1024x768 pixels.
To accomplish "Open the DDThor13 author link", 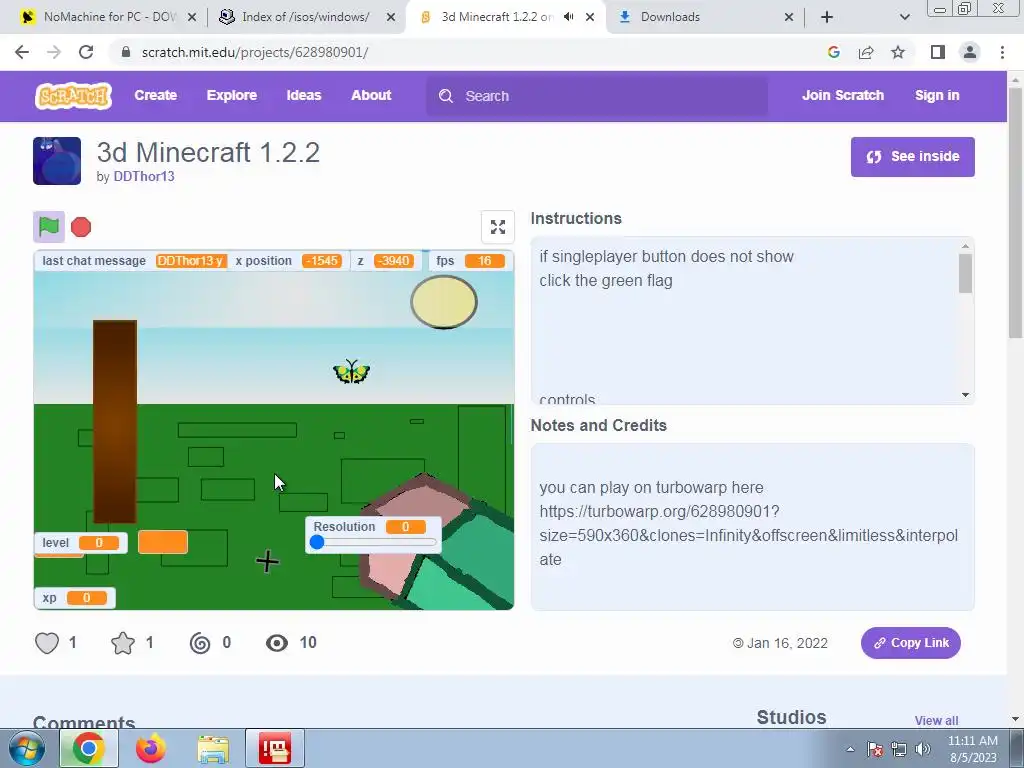I will pos(144,176).
